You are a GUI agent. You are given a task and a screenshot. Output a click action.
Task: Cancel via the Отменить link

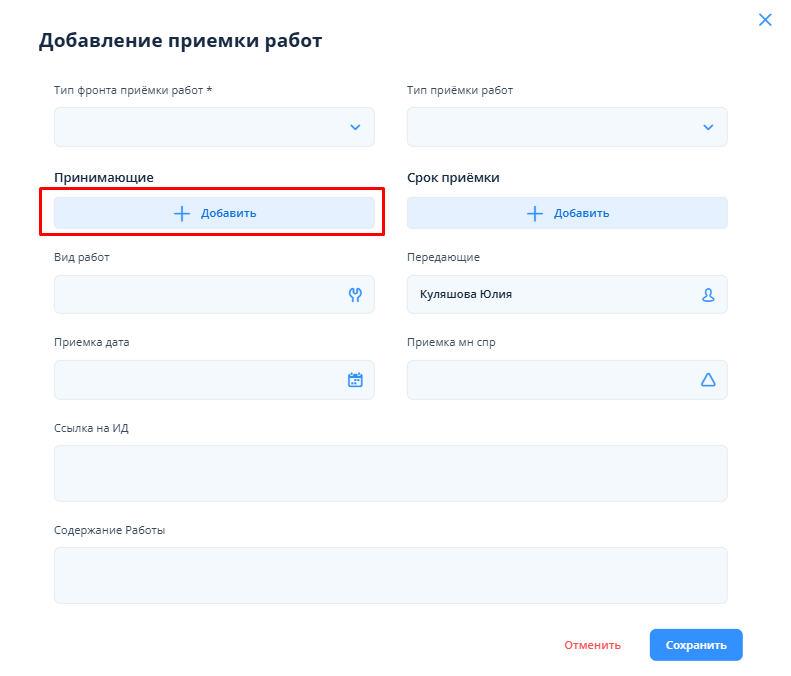coord(592,645)
